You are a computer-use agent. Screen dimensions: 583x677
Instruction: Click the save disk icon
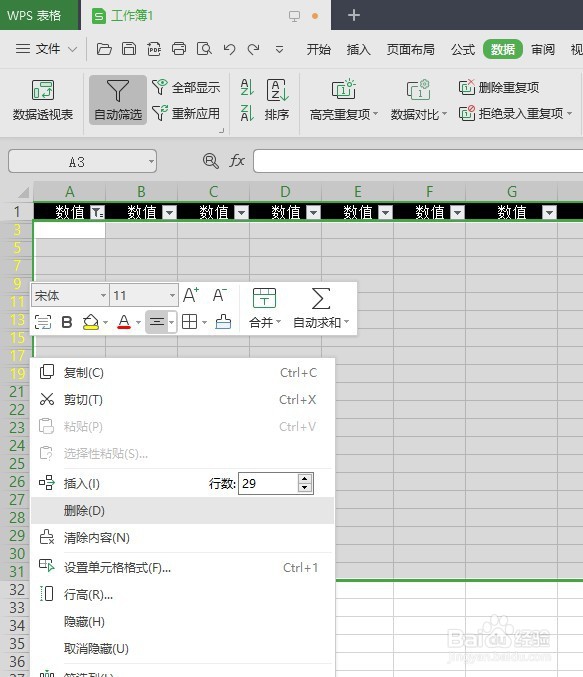click(128, 49)
